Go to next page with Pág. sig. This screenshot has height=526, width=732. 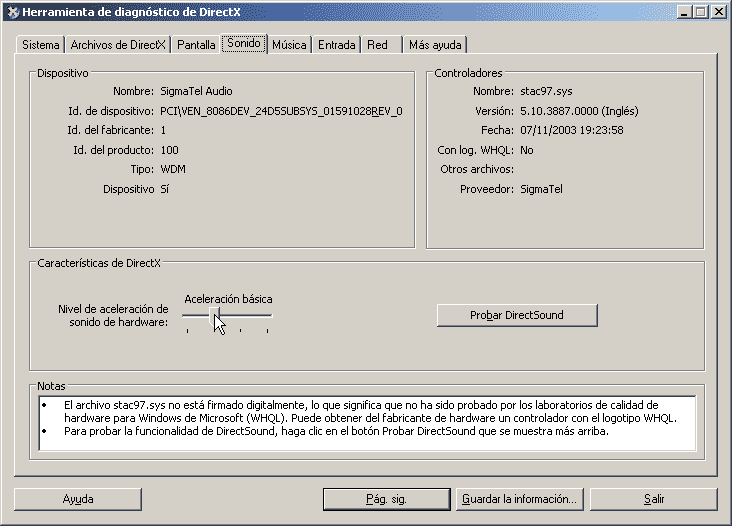point(387,499)
